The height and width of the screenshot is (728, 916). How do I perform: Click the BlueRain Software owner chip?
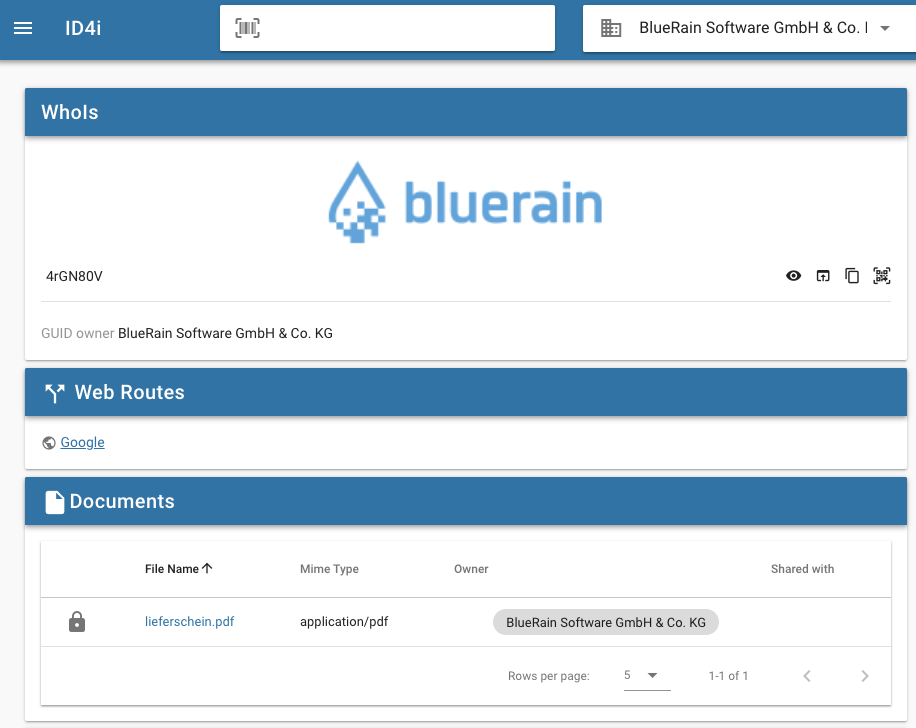[606, 622]
